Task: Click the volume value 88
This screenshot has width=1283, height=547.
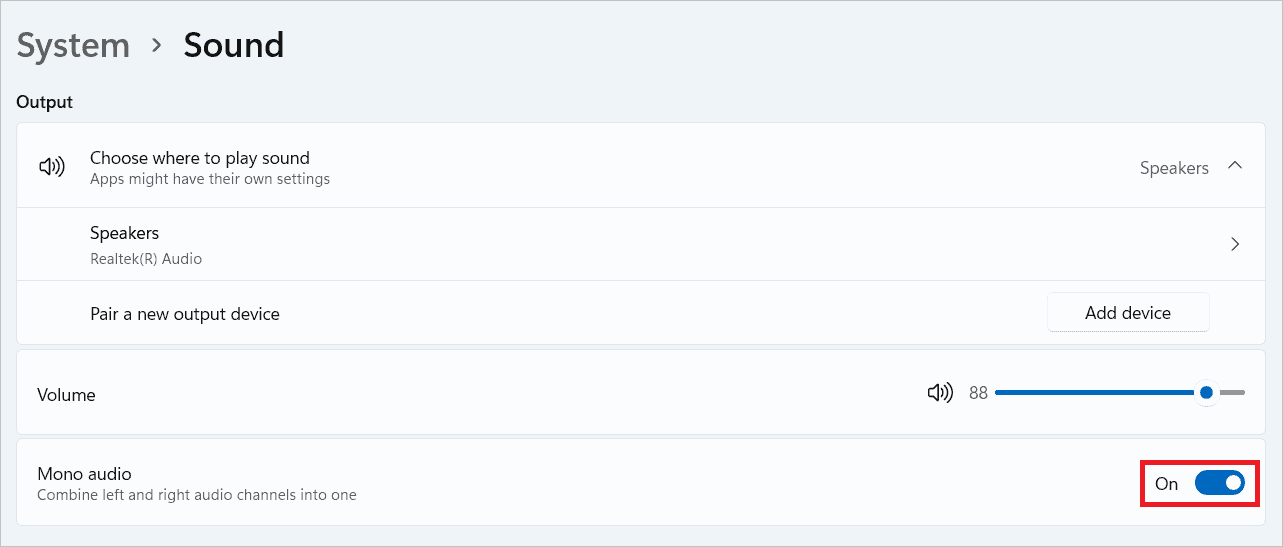Action: [978, 393]
